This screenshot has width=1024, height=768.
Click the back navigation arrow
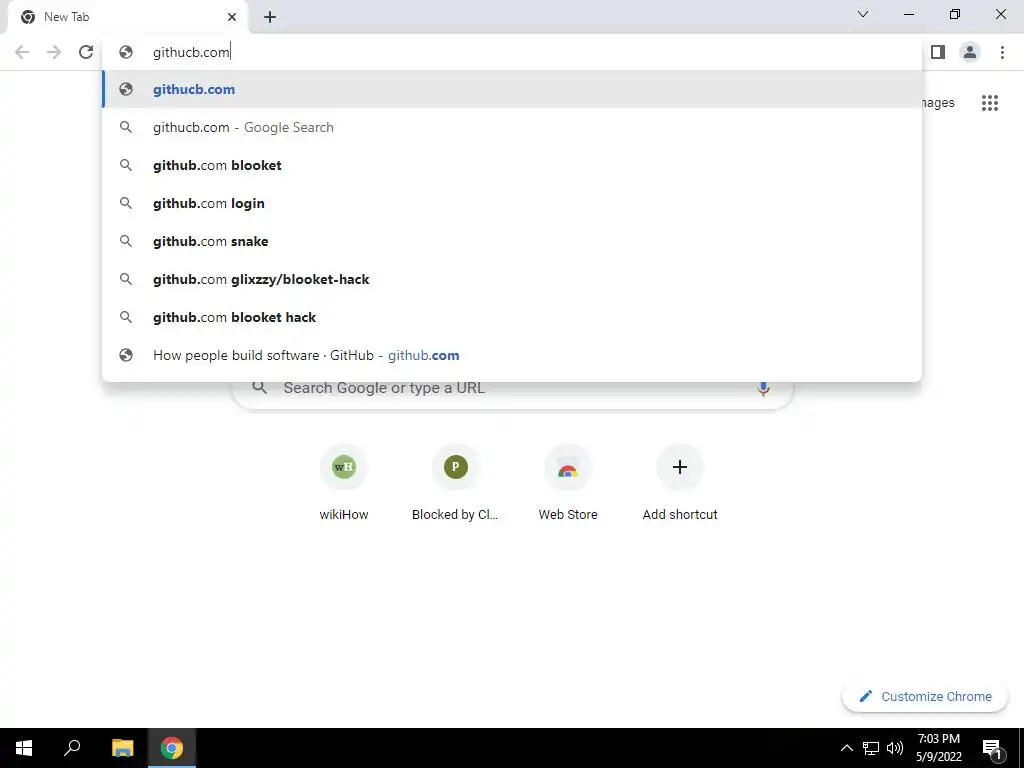click(x=22, y=52)
